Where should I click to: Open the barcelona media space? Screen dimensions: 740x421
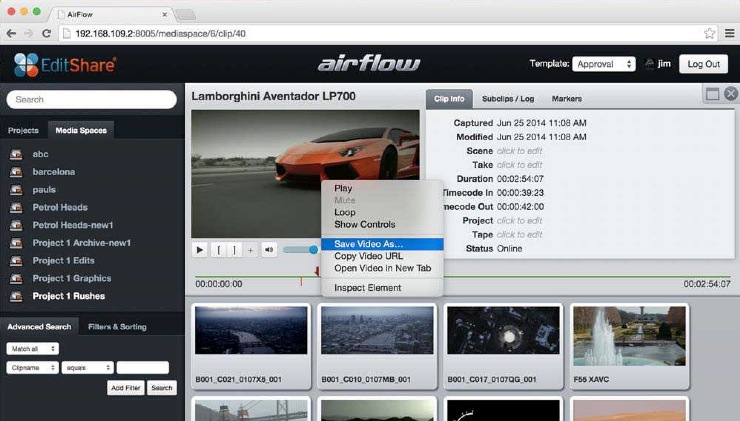click(x=54, y=172)
